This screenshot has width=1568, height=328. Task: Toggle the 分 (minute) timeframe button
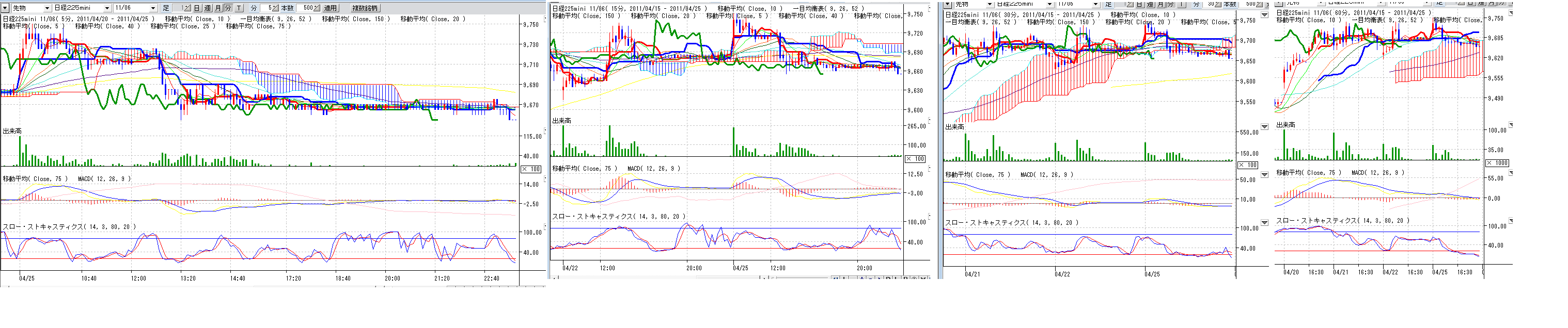pyautogui.click(x=228, y=8)
